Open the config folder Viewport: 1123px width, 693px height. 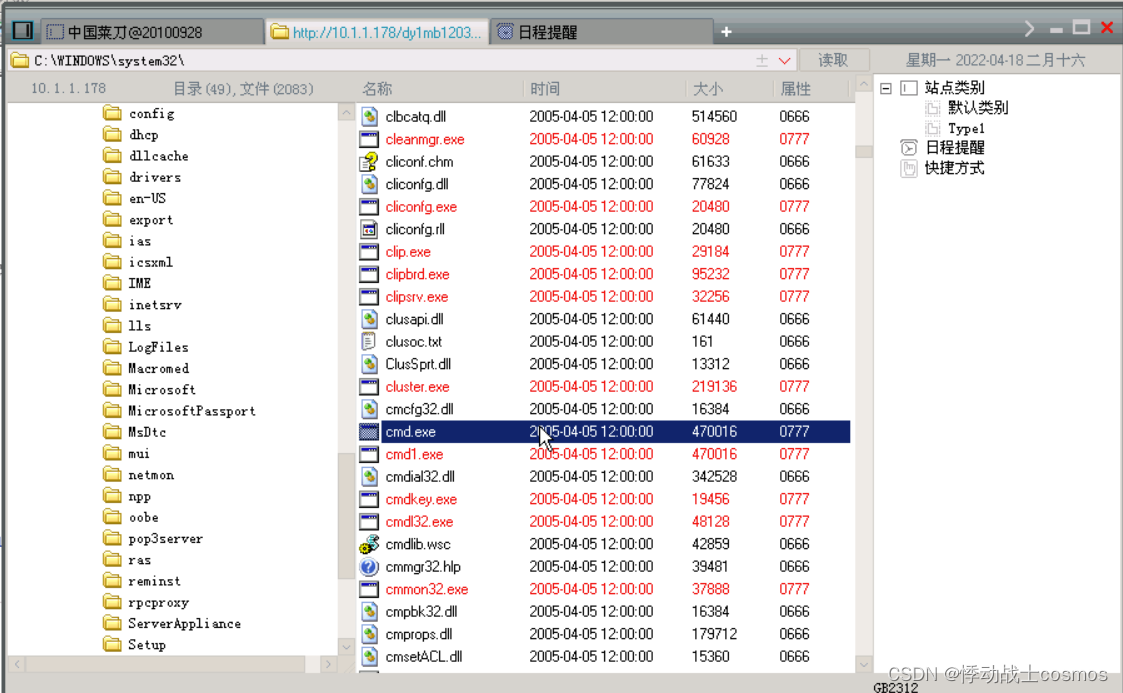[151, 113]
